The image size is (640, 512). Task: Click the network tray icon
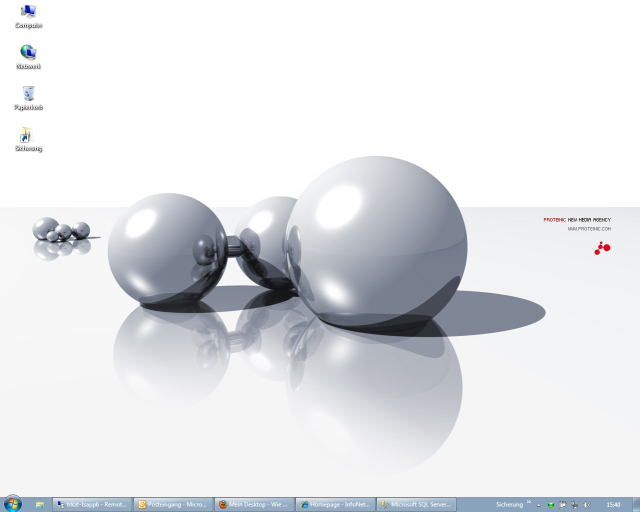tap(574, 505)
